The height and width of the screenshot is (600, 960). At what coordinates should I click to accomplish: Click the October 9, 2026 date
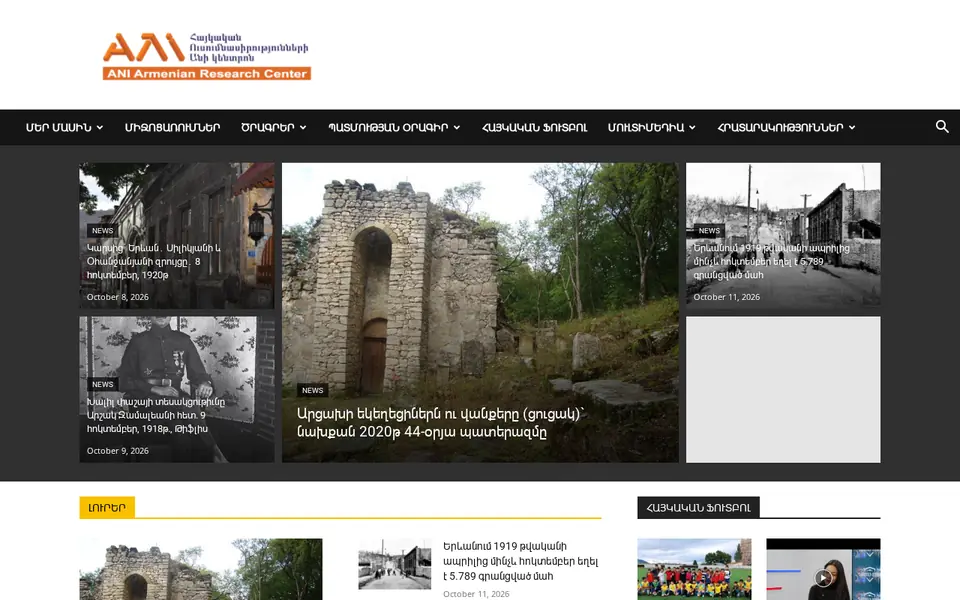pyautogui.click(x=118, y=451)
